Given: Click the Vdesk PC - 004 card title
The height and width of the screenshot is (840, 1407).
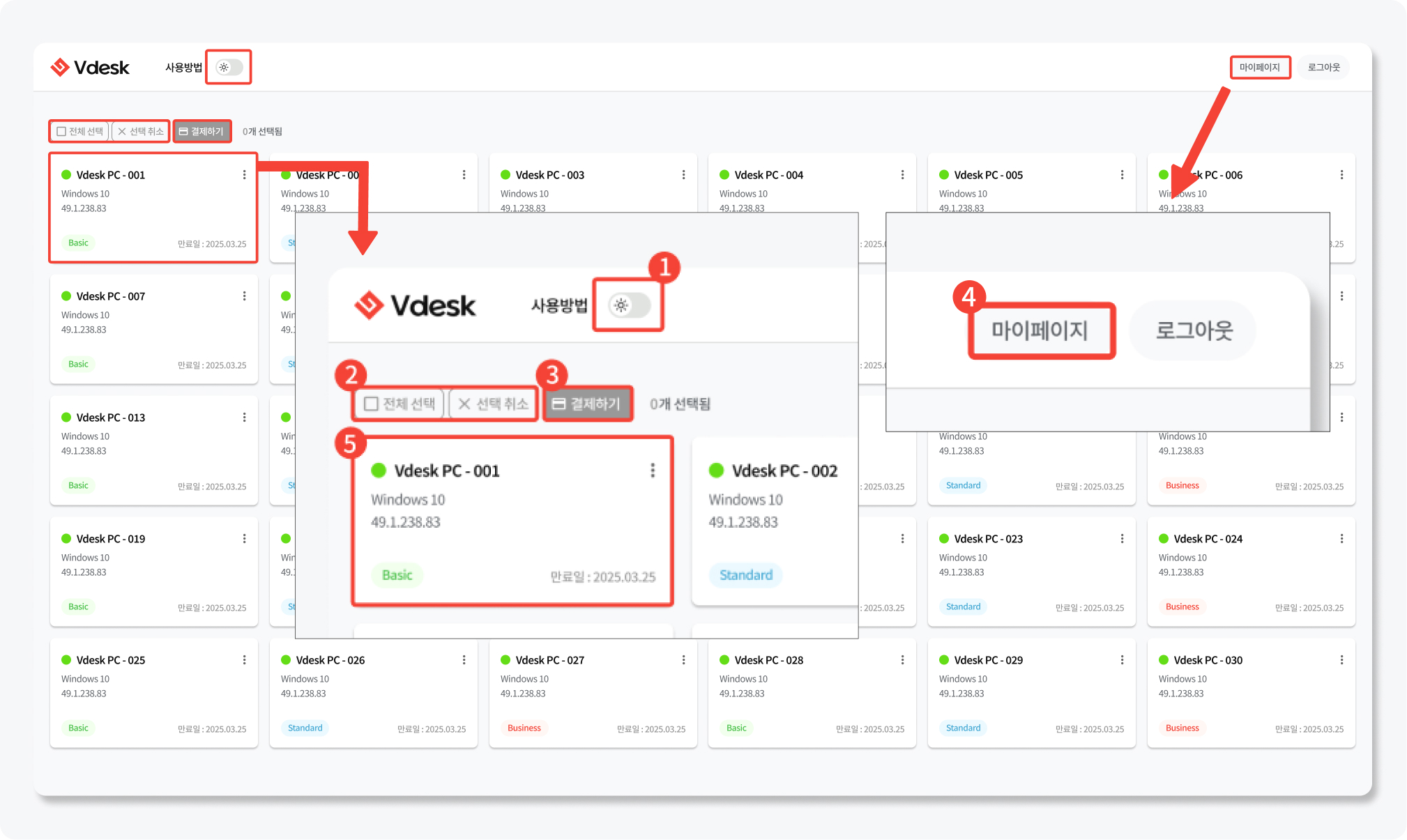Looking at the screenshot, I should point(769,175).
